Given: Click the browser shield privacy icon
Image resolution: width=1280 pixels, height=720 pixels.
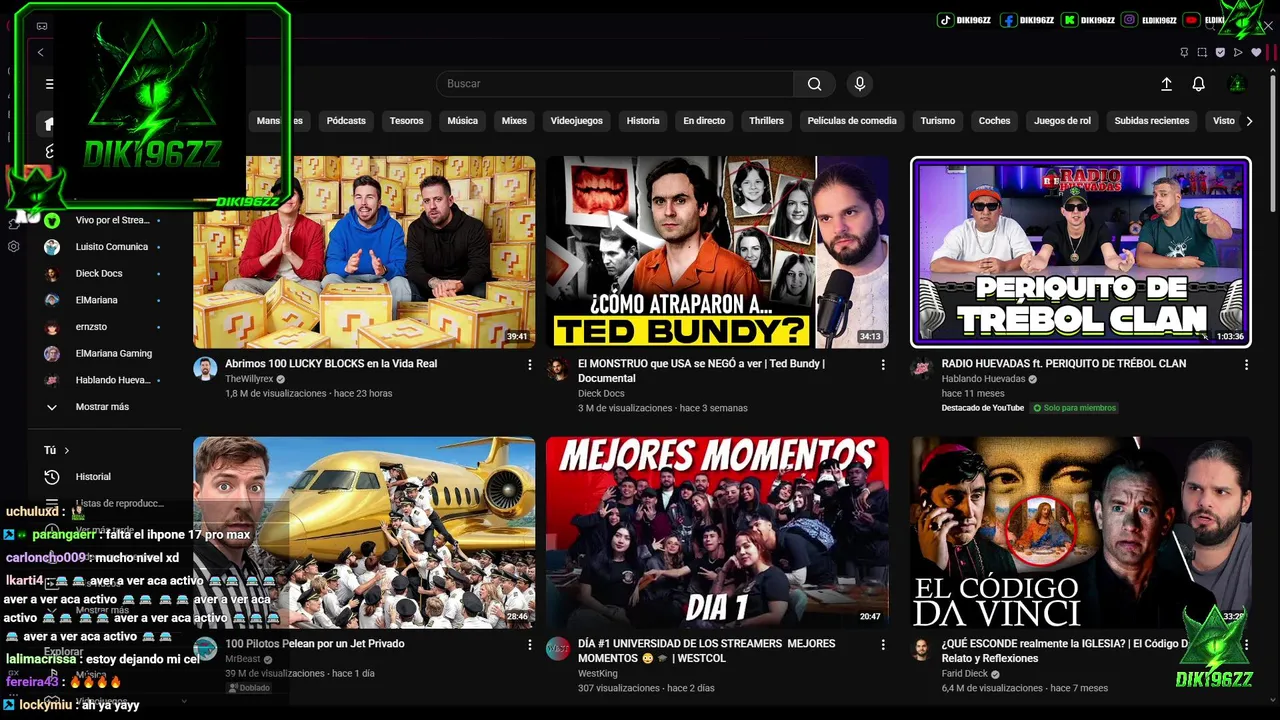Looking at the screenshot, I should click(x=1220, y=52).
